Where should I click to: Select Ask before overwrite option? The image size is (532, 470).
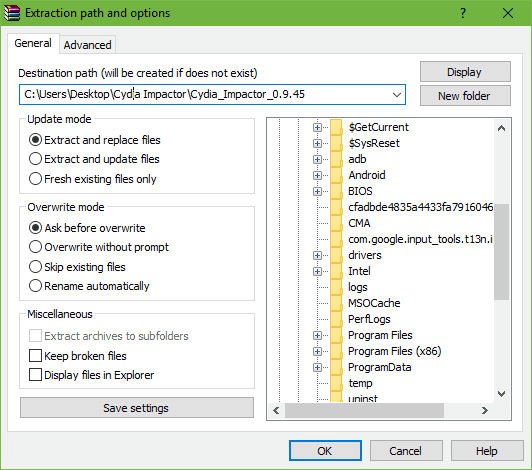(x=35, y=228)
